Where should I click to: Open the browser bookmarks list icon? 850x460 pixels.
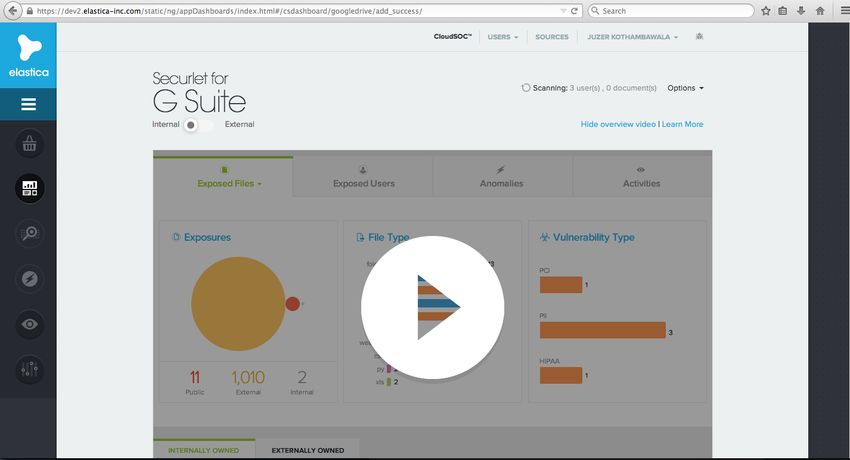point(783,10)
